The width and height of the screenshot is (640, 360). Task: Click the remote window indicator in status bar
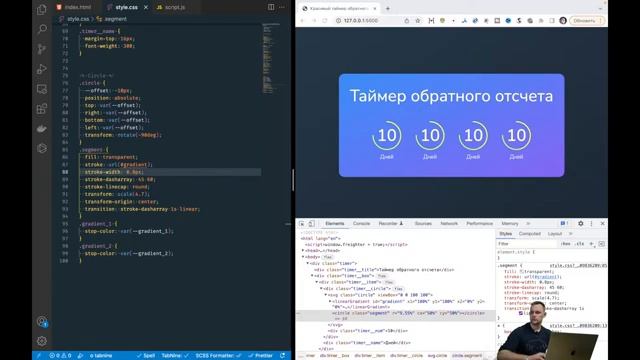tap(39, 356)
